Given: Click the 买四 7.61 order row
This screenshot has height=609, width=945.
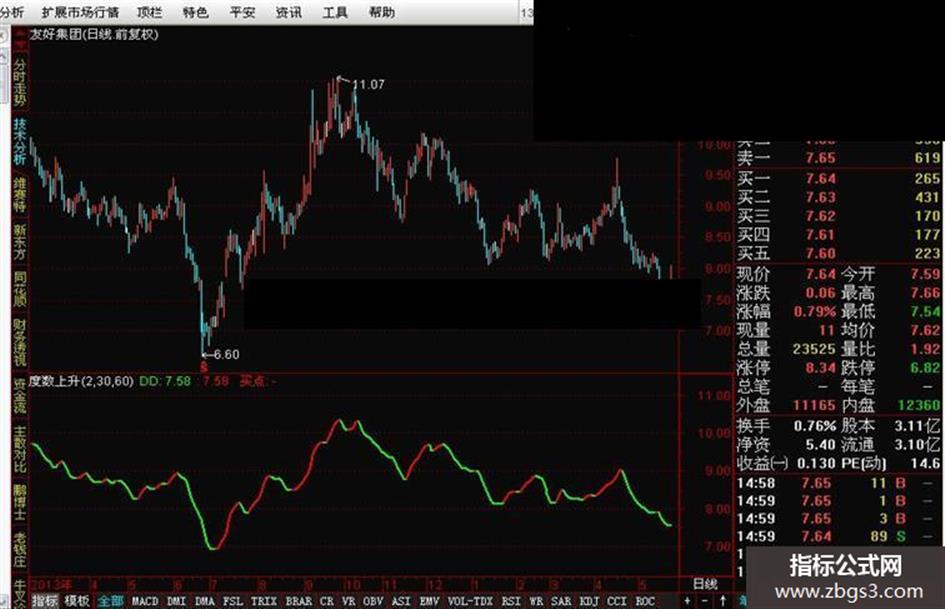Looking at the screenshot, I should (838, 235).
